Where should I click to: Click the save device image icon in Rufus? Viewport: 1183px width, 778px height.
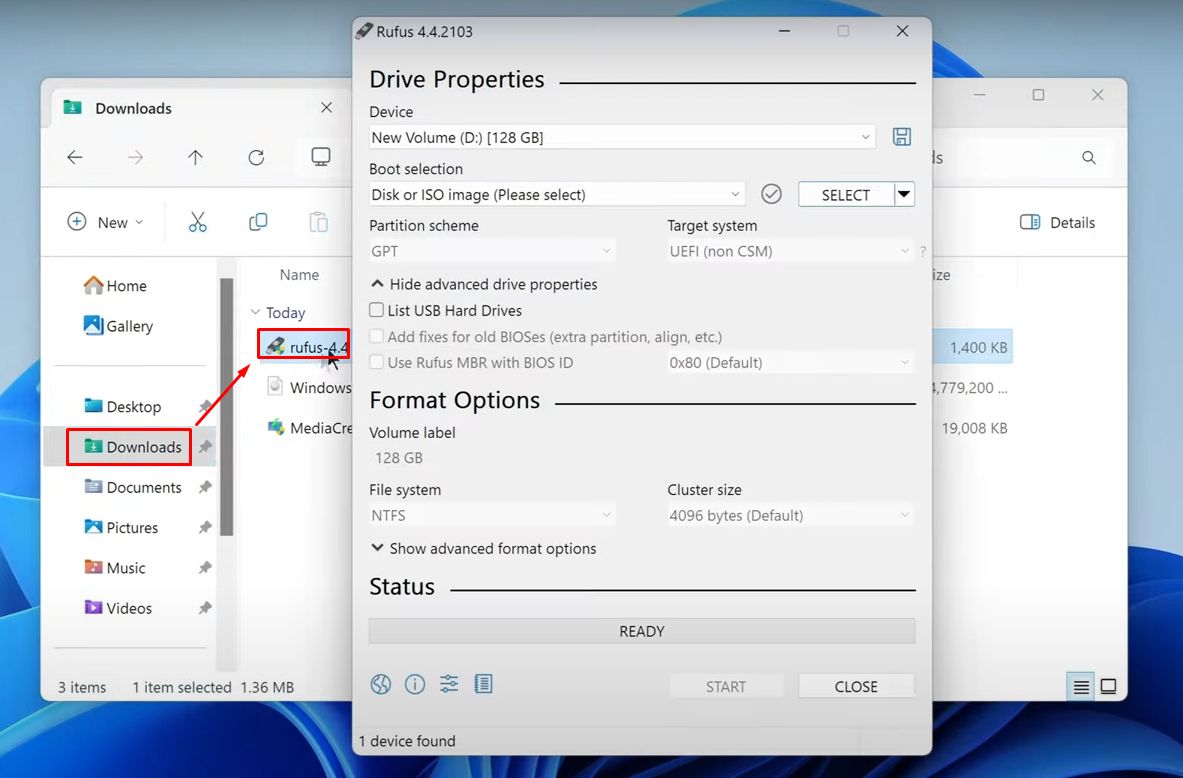(902, 137)
